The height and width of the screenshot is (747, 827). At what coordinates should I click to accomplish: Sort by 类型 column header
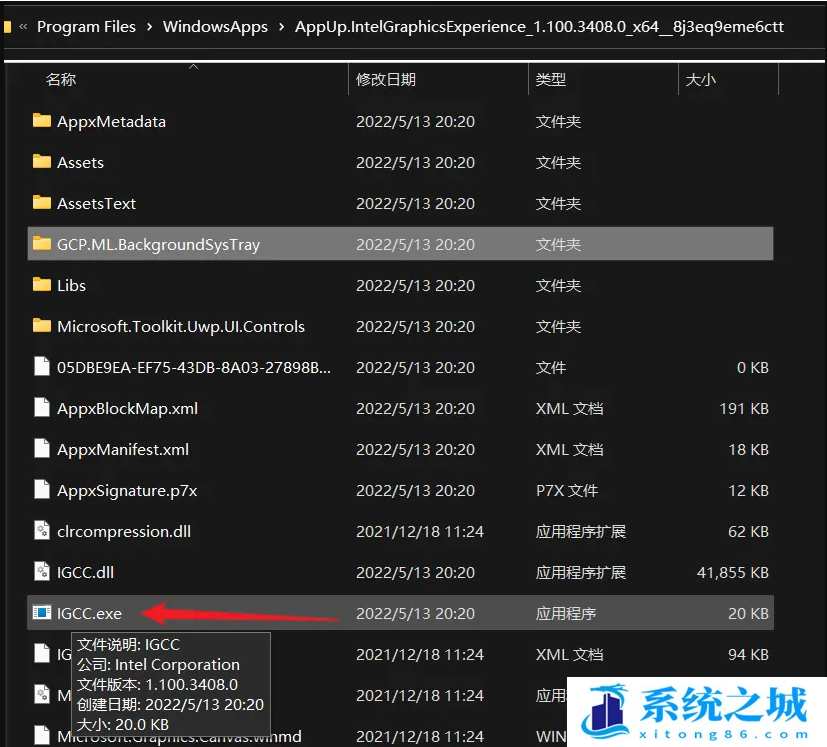551,79
